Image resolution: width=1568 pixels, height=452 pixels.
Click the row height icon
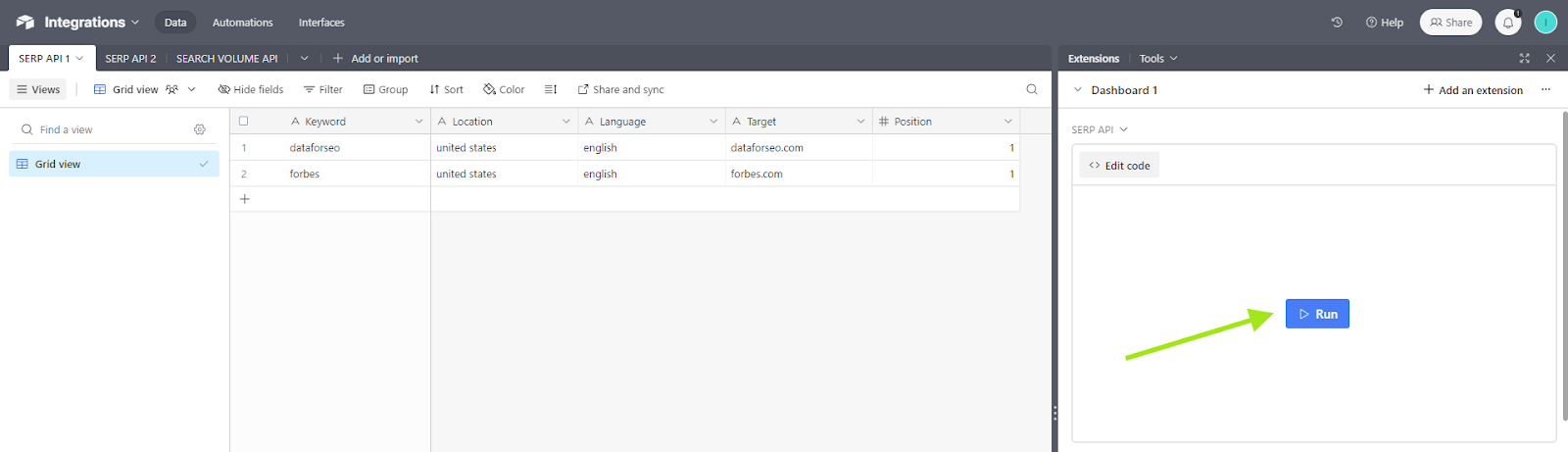pyautogui.click(x=551, y=89)
